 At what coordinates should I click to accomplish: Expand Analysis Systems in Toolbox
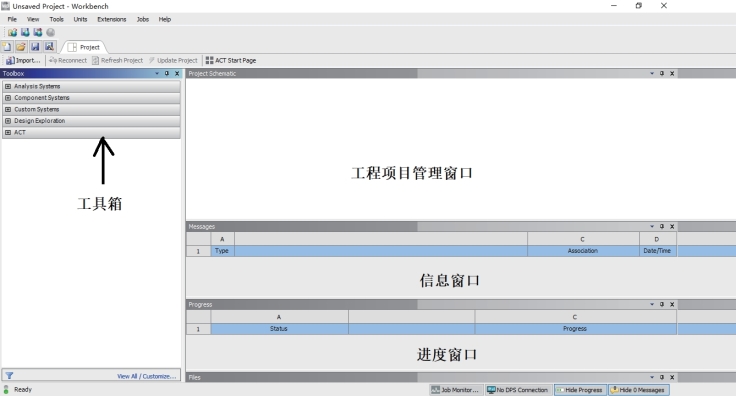8,86
